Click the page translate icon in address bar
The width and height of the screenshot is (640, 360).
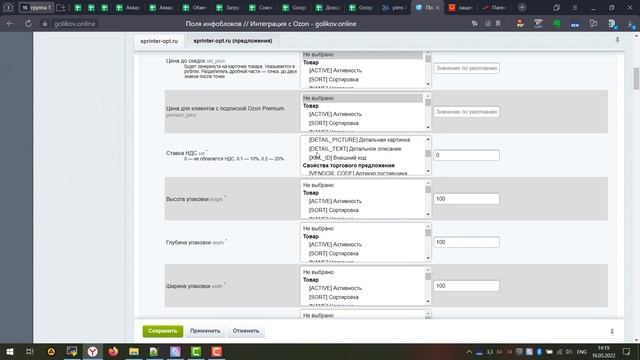click(x=475, y=24)
